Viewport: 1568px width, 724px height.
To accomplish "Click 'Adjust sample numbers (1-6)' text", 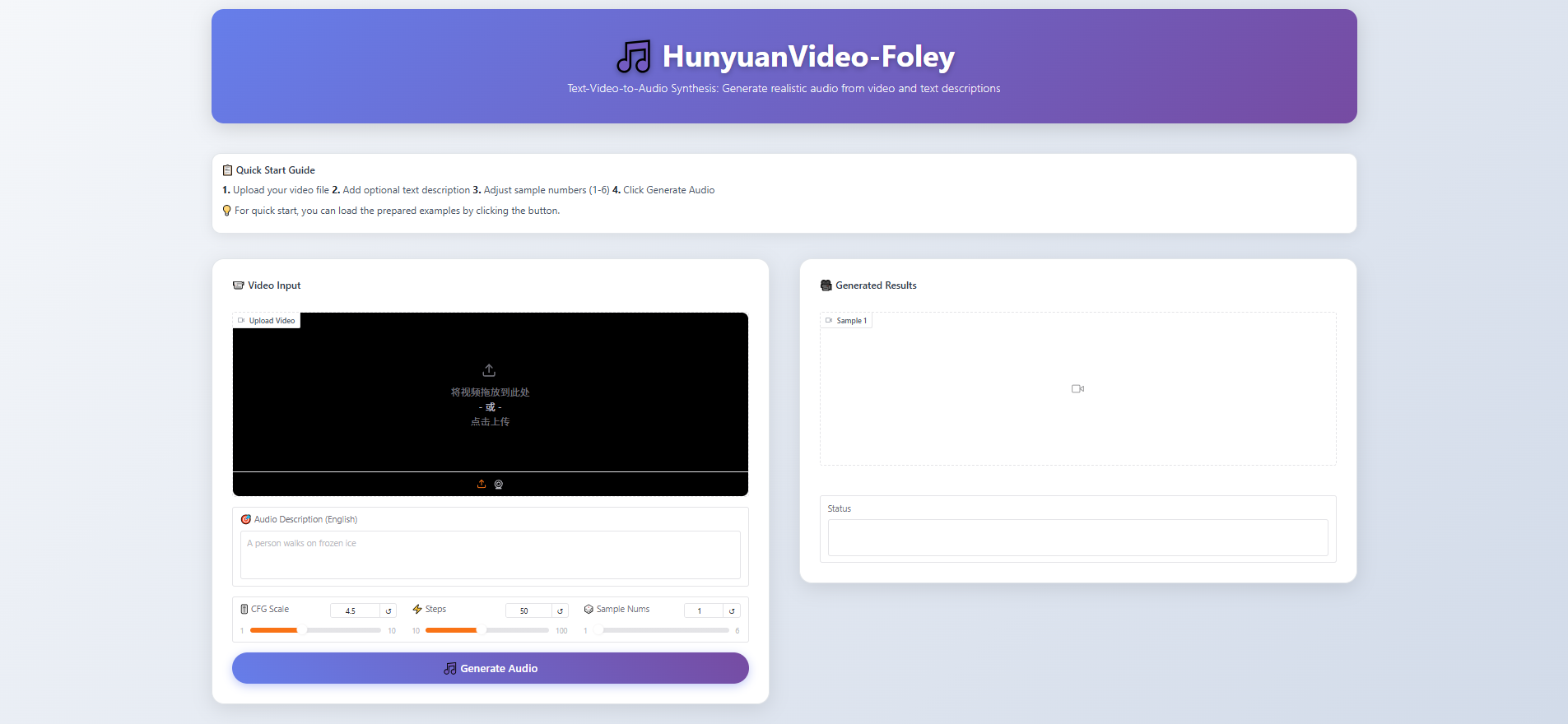I will pos(547,190).
